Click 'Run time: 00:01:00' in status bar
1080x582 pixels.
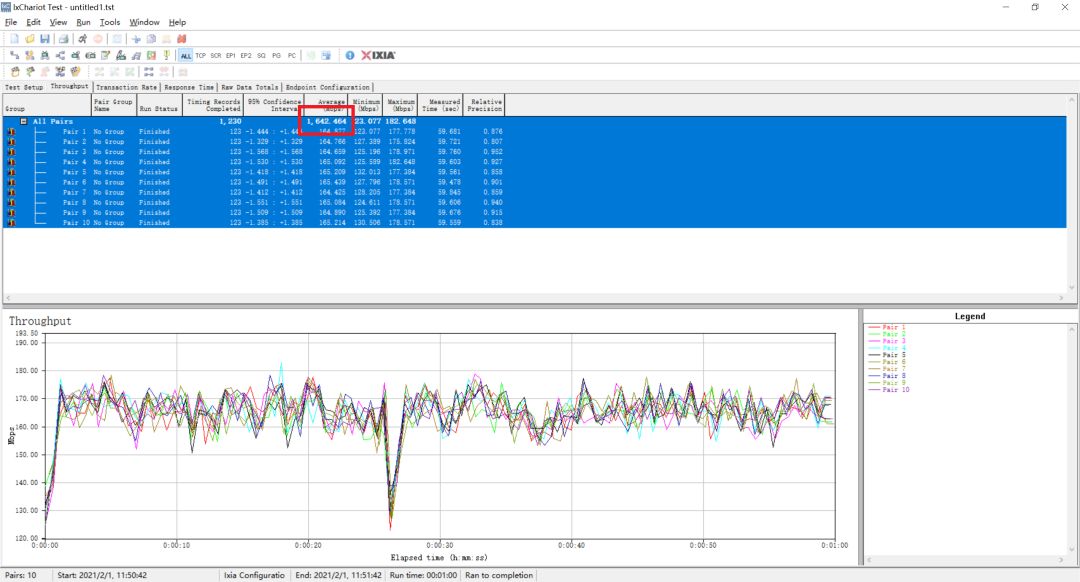(423, 575)
